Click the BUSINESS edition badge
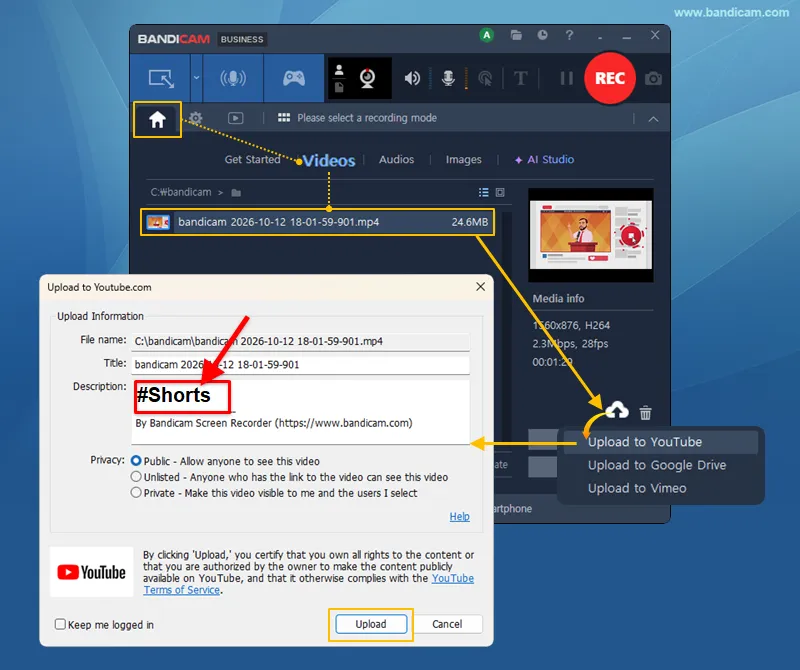This screenshot has height=670, width=800. click(242, 39)
